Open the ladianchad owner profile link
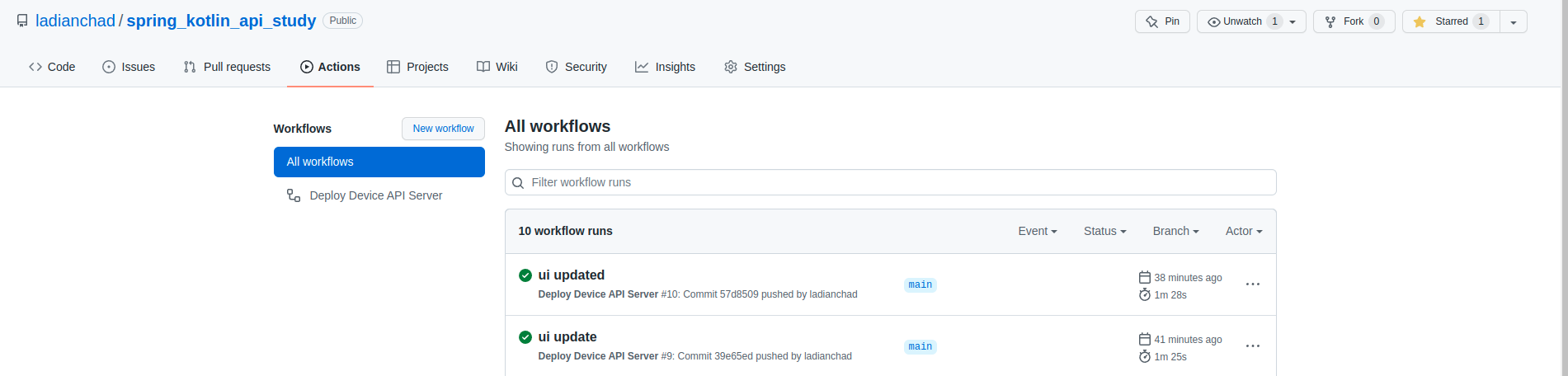This screenshot has width=1568, height=376. tap(75, 21)
